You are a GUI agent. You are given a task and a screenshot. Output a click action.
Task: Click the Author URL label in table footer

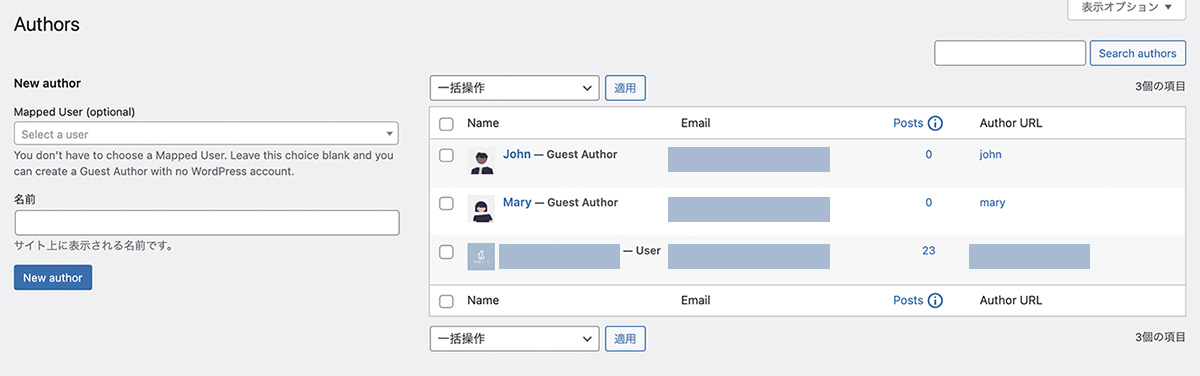coord(1011,300)
